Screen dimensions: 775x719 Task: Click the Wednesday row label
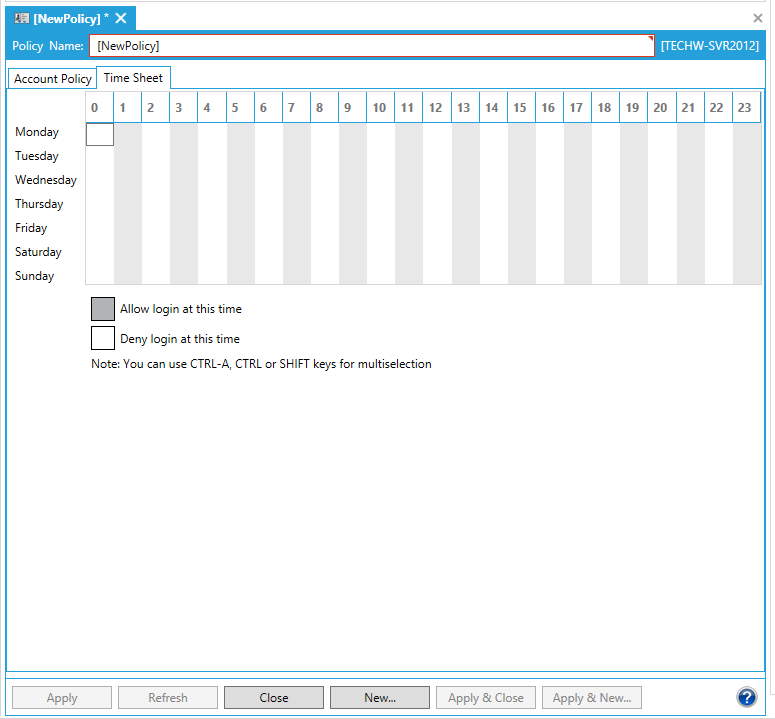click(x=46, y=180)
